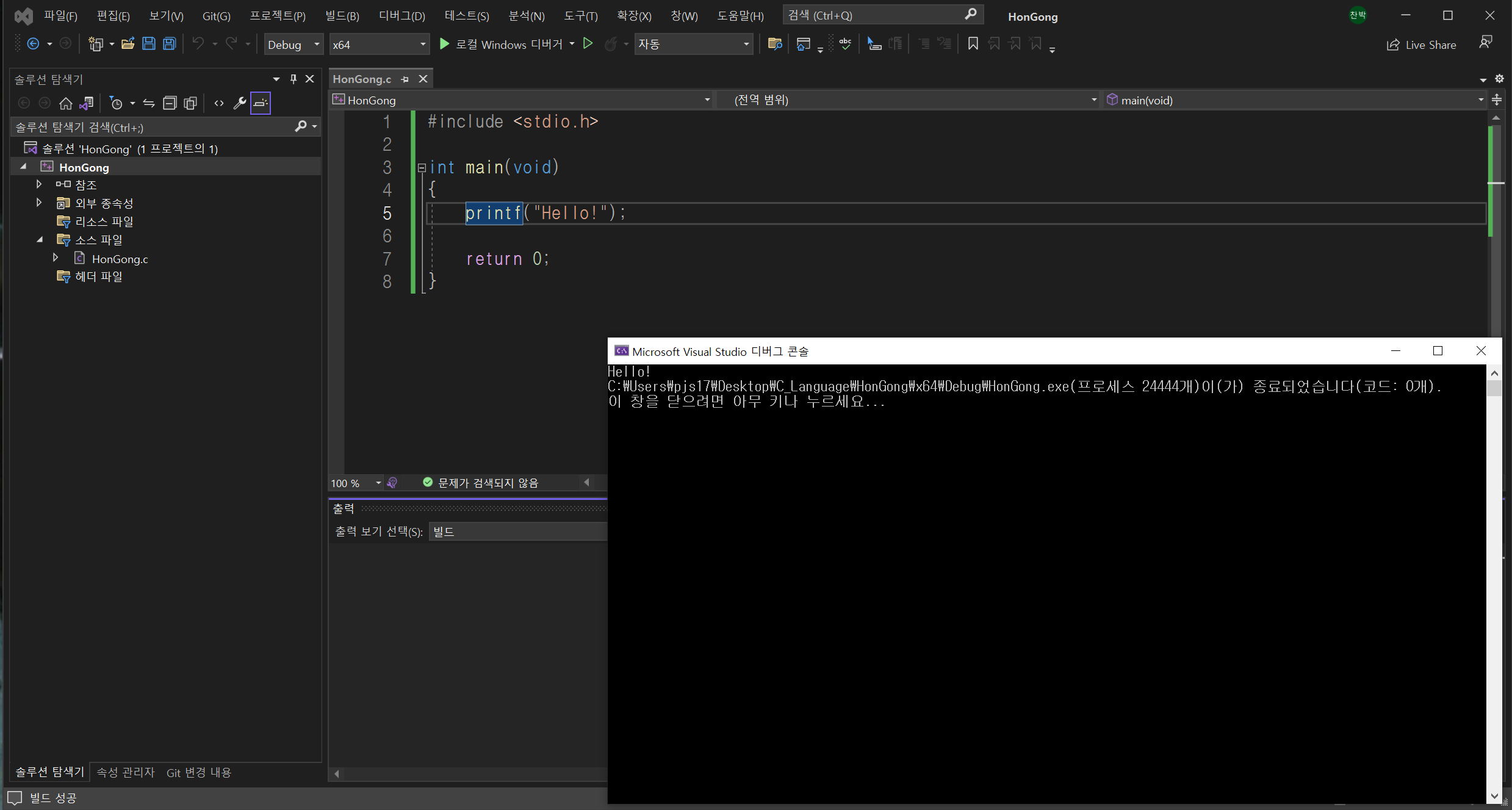The image size is (1512, 810).
Task: Open the properties wrench icon in Solution Explorer
Action: point(240,103)
